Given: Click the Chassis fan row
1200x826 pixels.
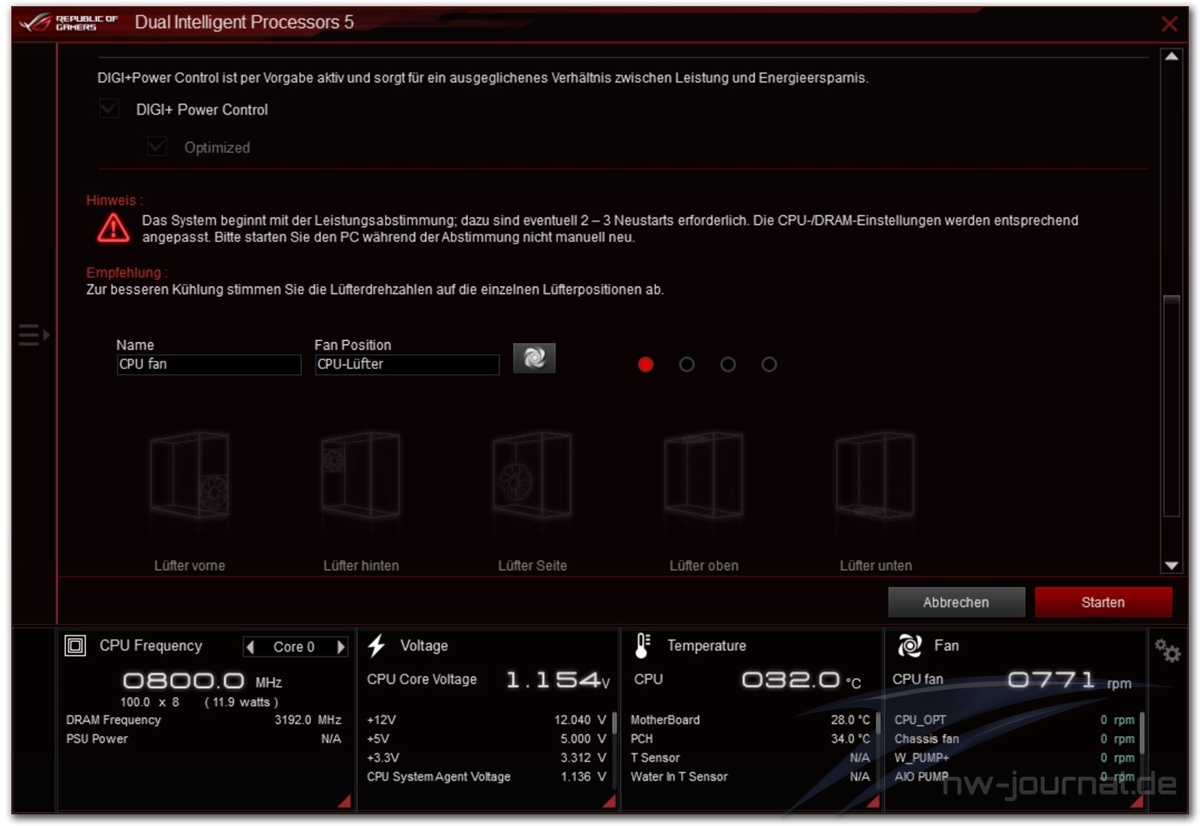Looking at the screenshot, I should click(x=1014, y=739).
